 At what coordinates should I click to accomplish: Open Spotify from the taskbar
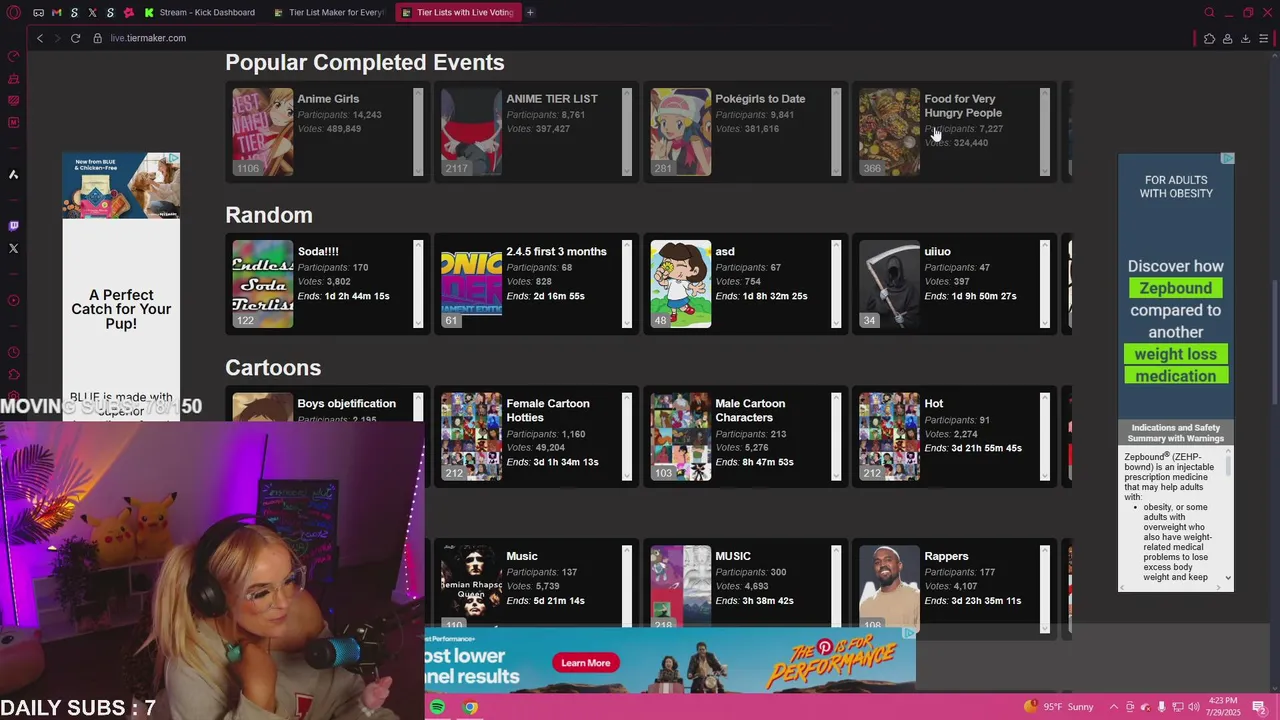tap(438, 707)
